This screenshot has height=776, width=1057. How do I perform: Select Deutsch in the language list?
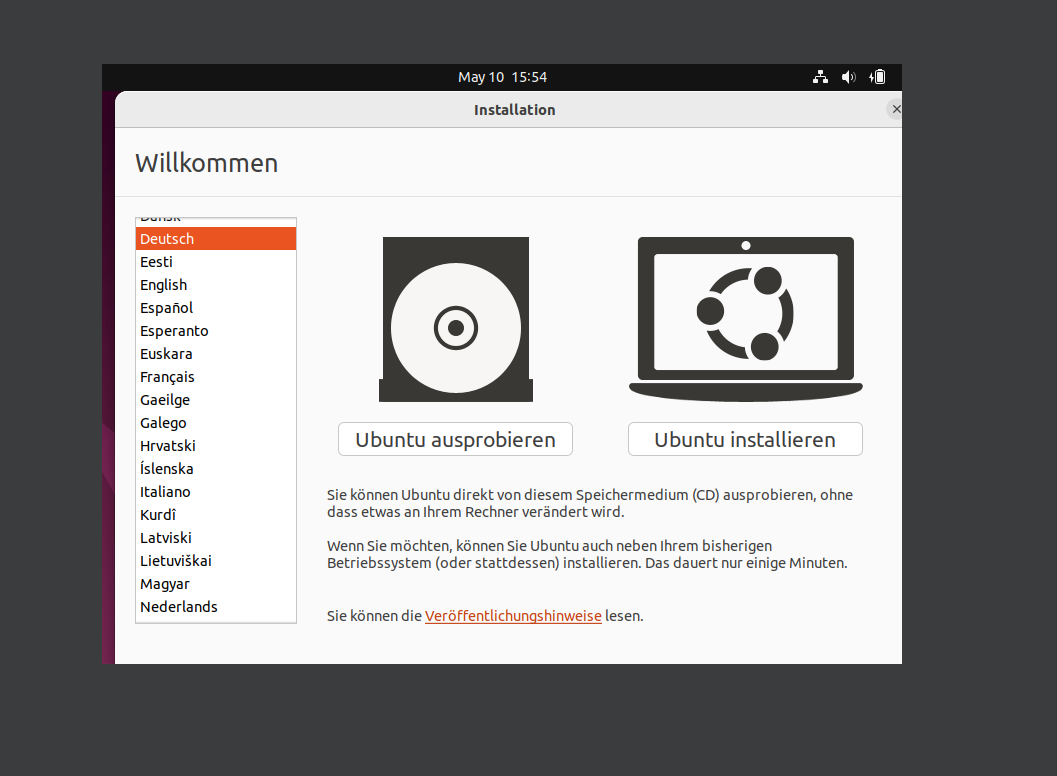[216, 239]
